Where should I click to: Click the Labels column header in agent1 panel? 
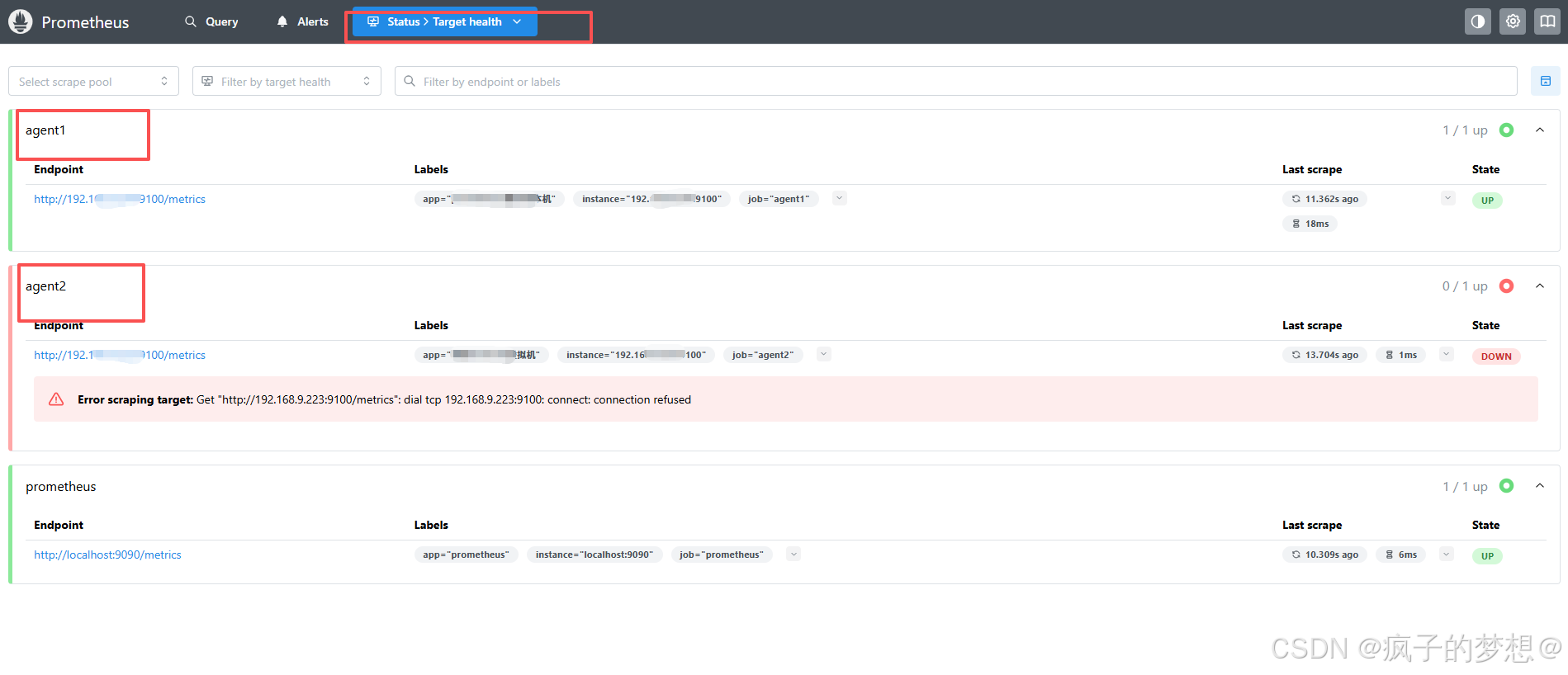point(431,169)
